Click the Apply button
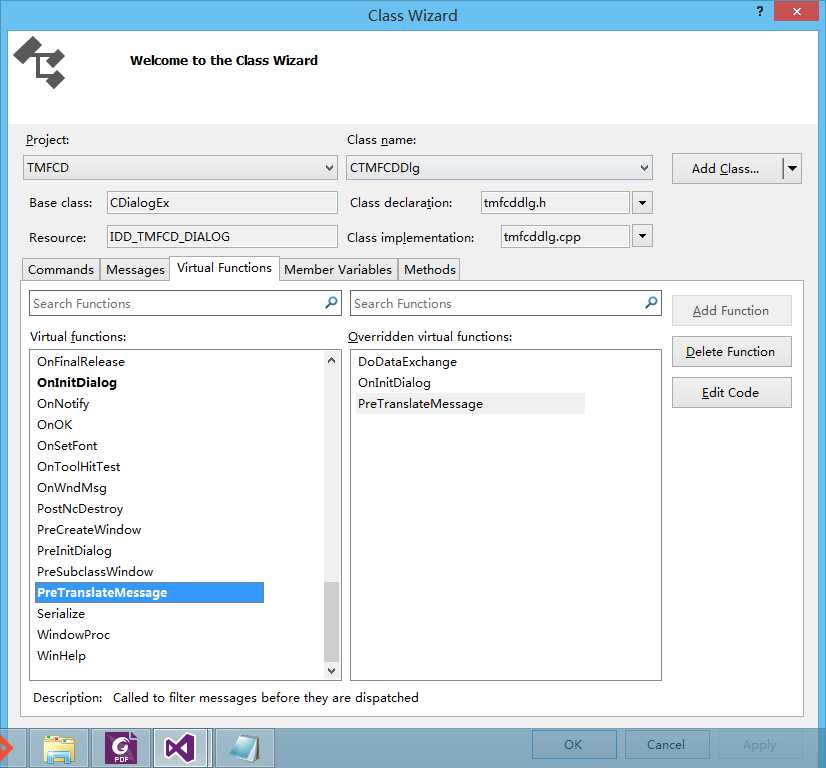 tap(760, 745)
